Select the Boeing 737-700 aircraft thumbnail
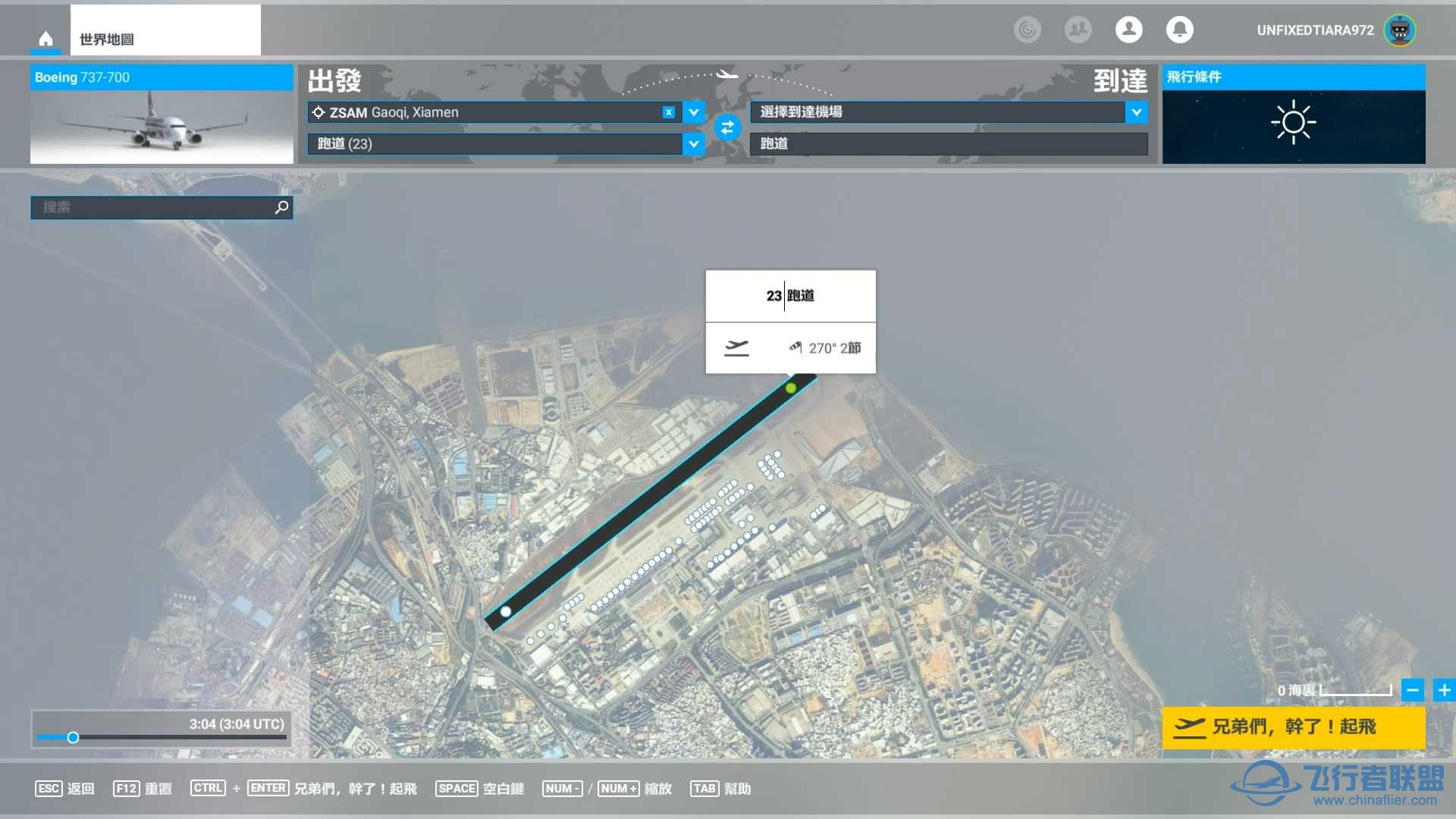 tap(162, 127)
